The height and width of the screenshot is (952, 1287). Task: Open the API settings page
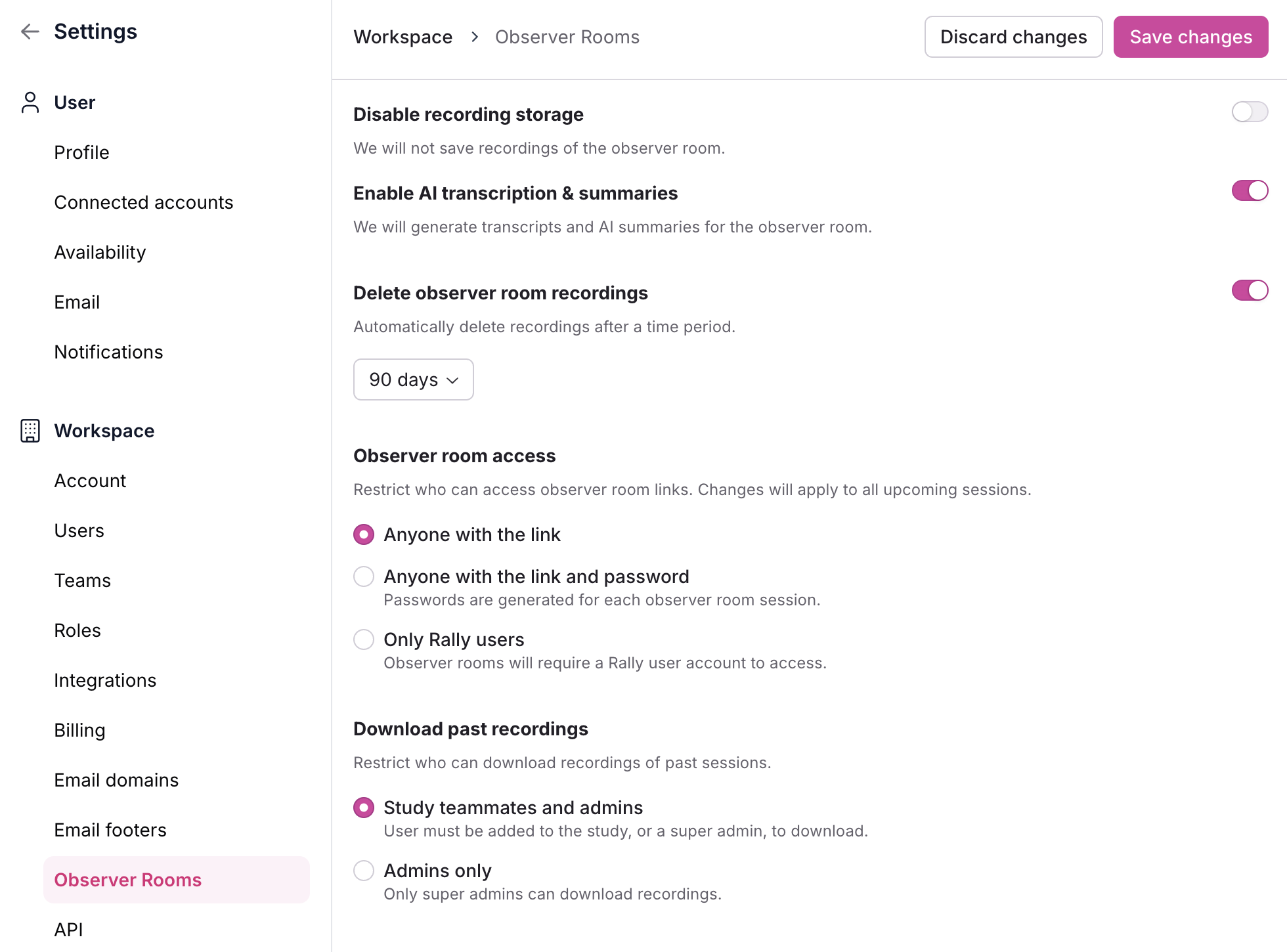(x=68, y=930)
